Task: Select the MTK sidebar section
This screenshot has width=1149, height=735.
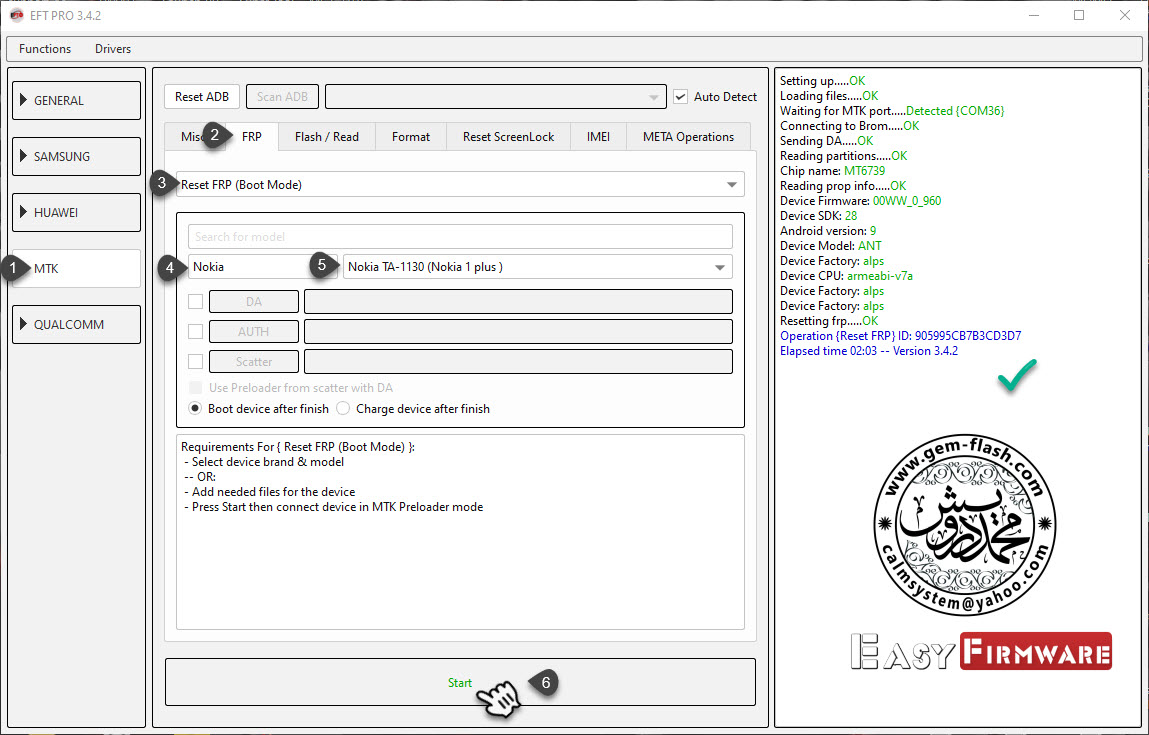Action: point(76,268)
